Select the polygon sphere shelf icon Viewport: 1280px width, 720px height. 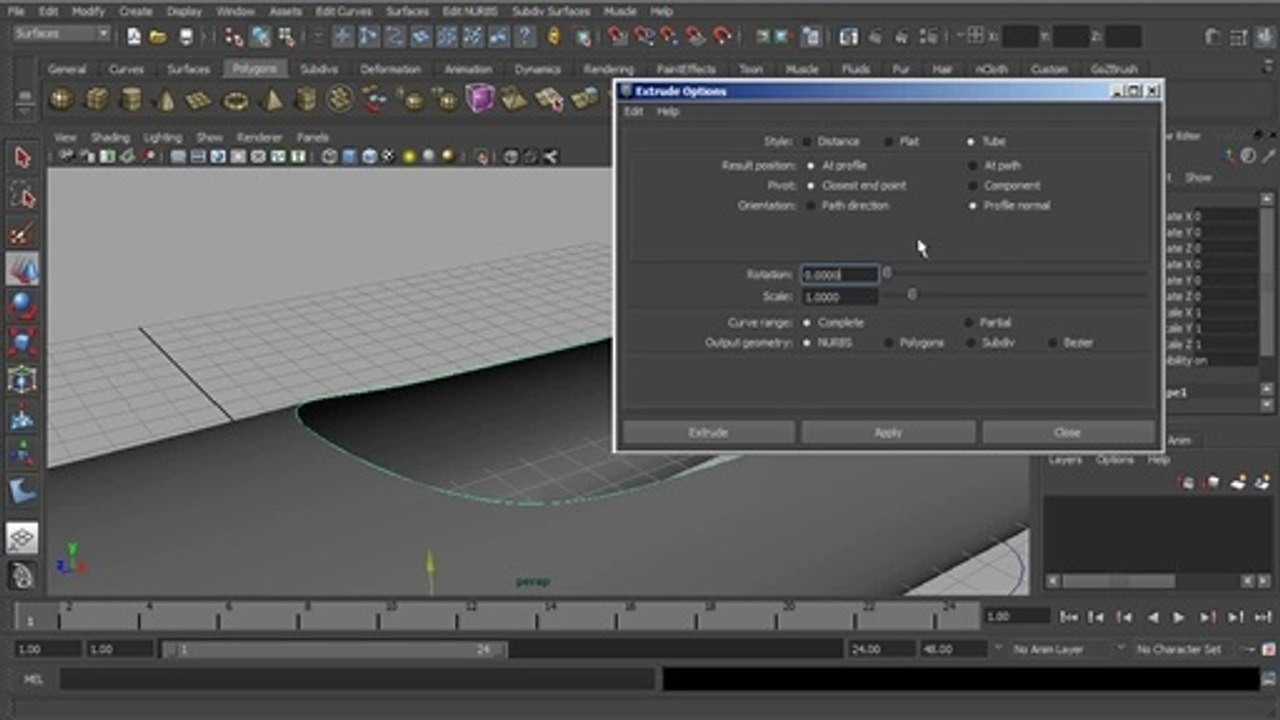tap(62, 99)
